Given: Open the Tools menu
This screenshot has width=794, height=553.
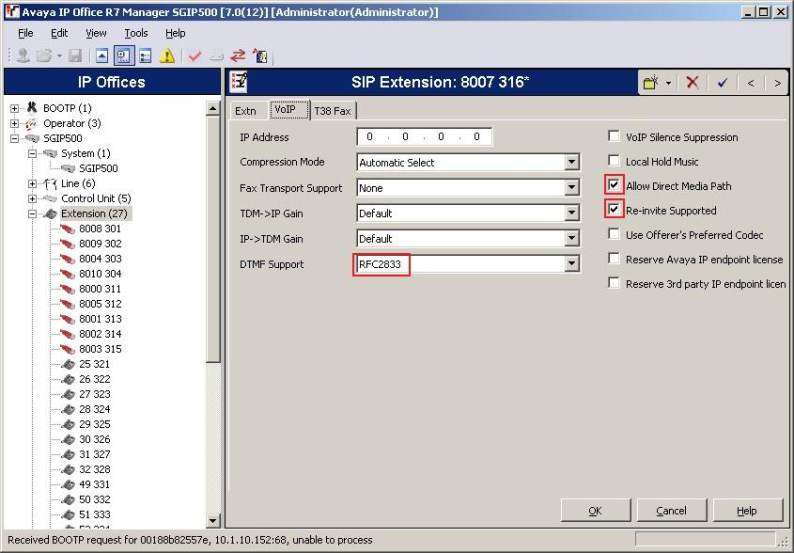Looking at the screenshot, I should click(136, 33).
